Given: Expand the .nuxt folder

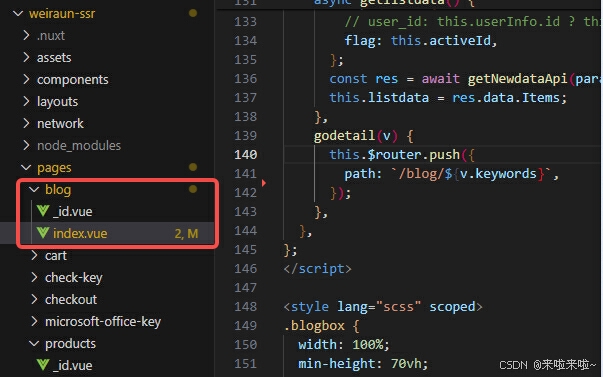Looking at the screenshot, I should point(26,35).
